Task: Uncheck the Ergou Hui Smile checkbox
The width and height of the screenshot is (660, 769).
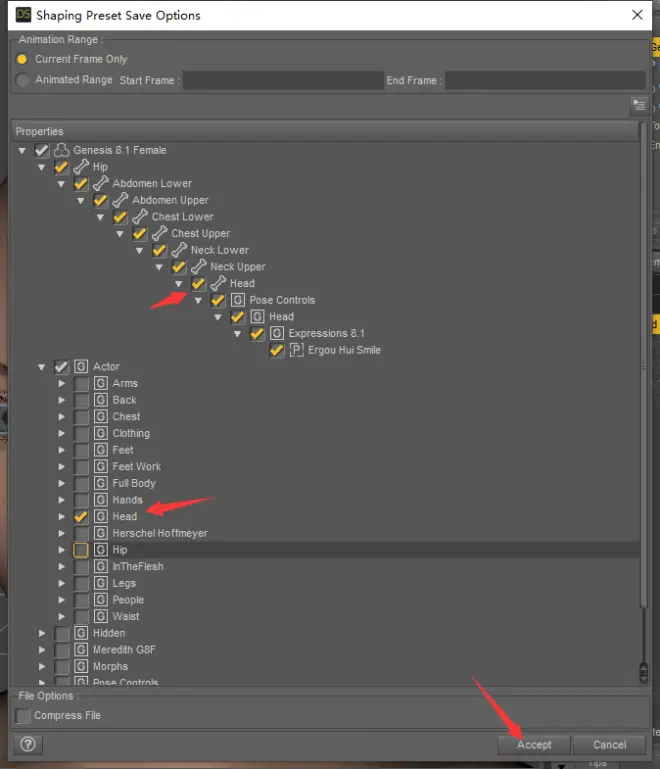Action: [x=277, y=350]
